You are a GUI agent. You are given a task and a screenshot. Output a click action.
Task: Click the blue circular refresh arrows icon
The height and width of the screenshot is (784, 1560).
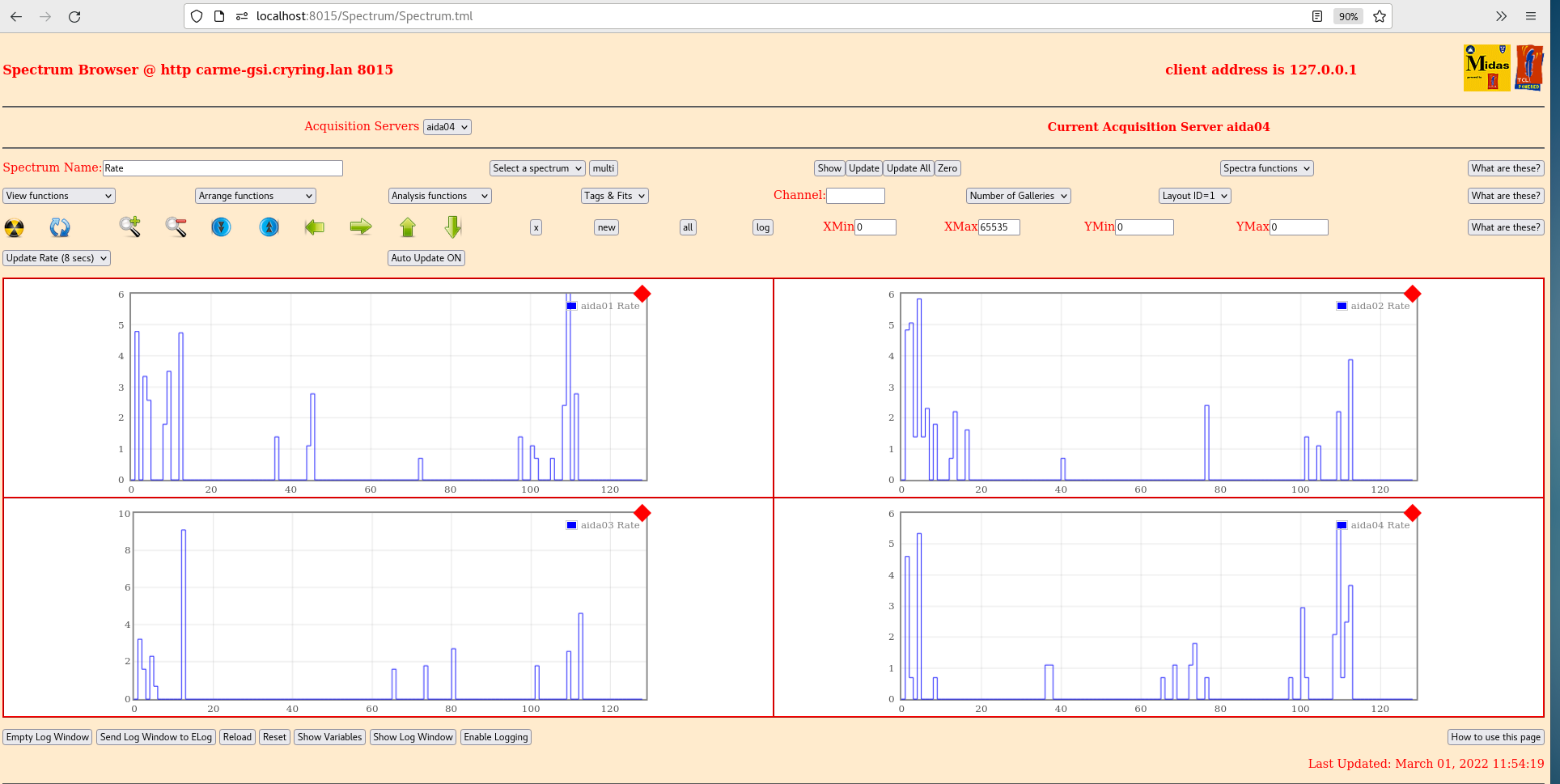(x=60, y=227)
